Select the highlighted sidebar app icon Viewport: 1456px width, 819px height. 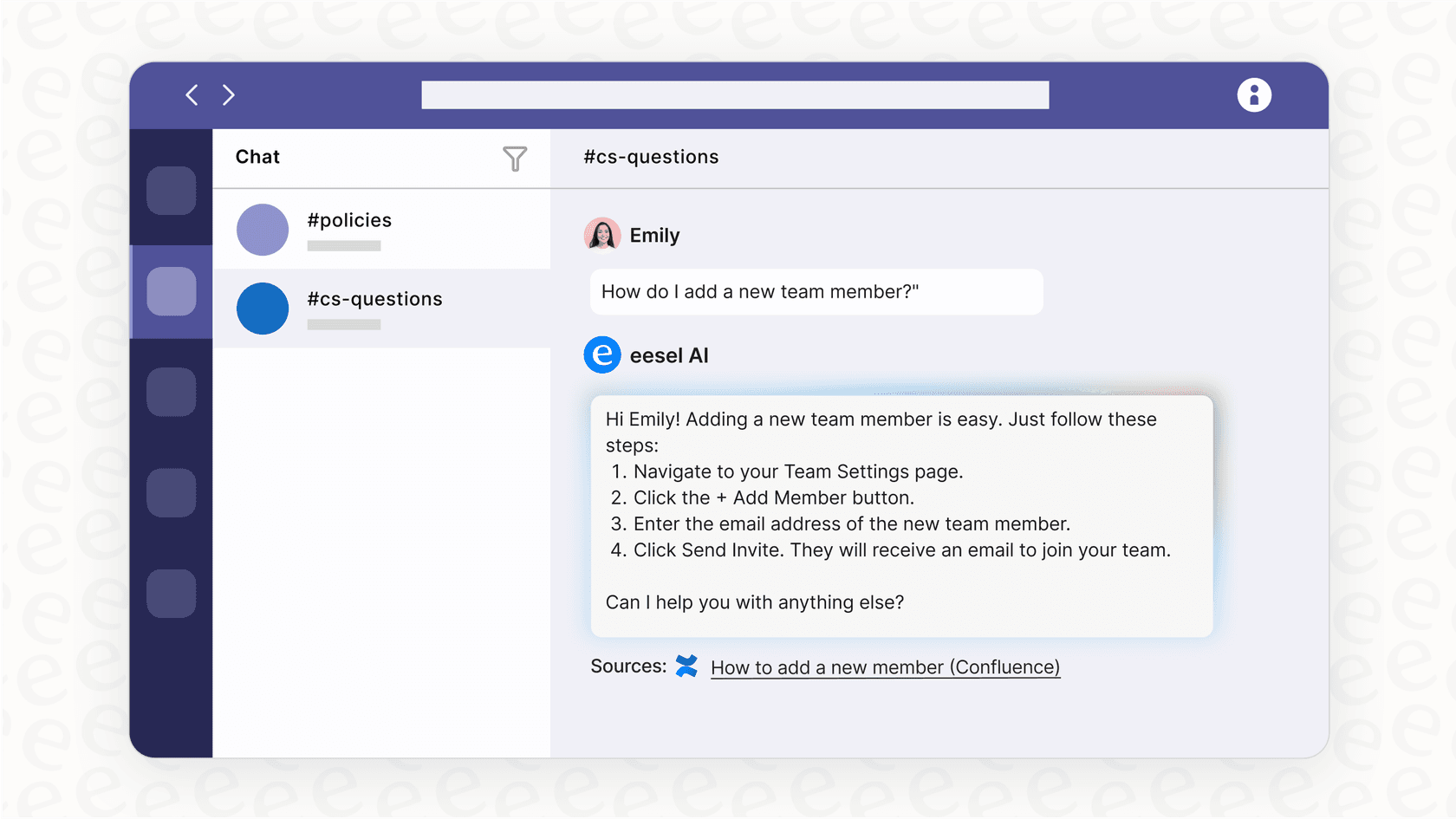coord(171,292)
